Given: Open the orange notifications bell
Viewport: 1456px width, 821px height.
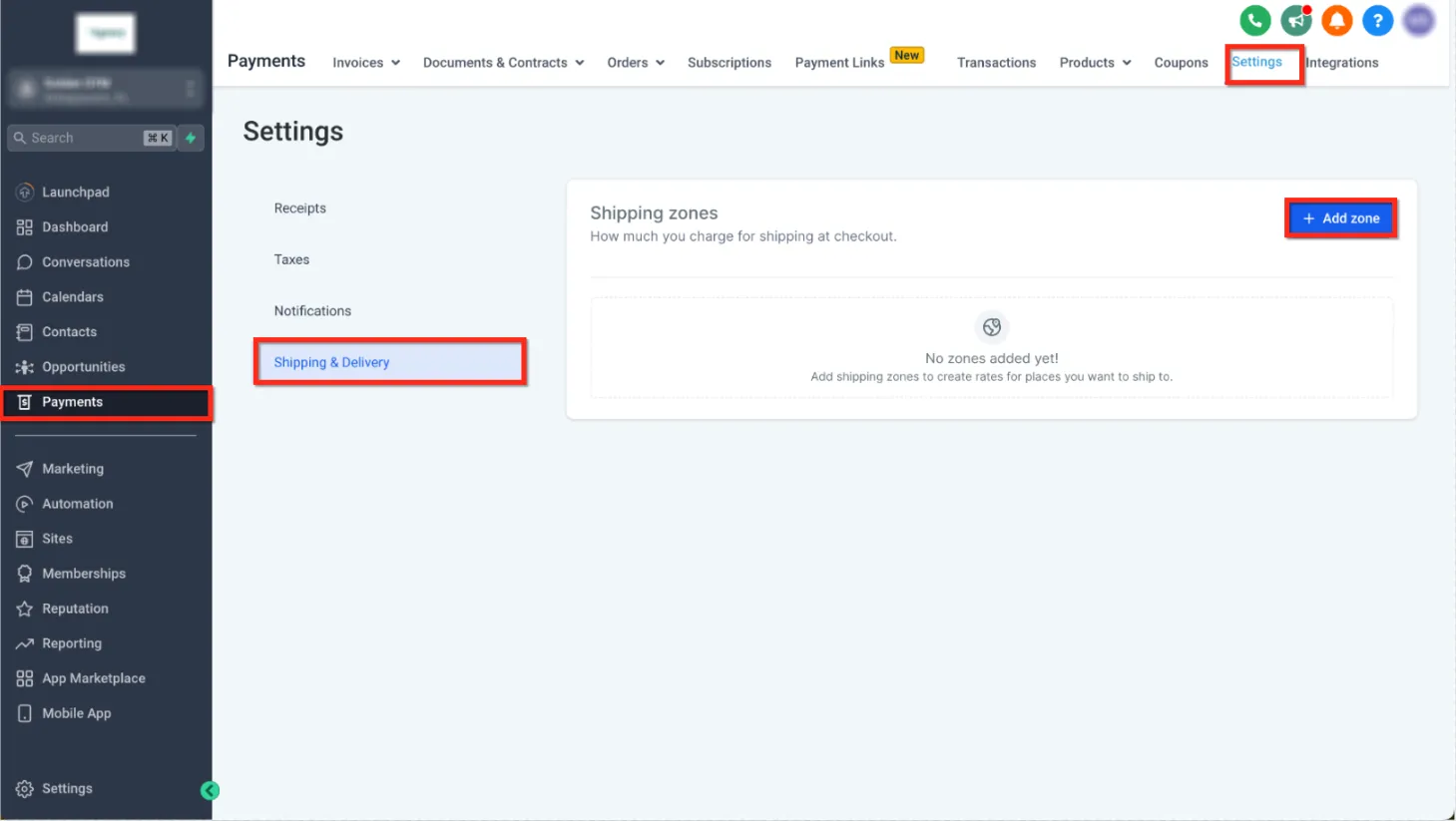Looking at the screenshot, I should point(1336,20).
